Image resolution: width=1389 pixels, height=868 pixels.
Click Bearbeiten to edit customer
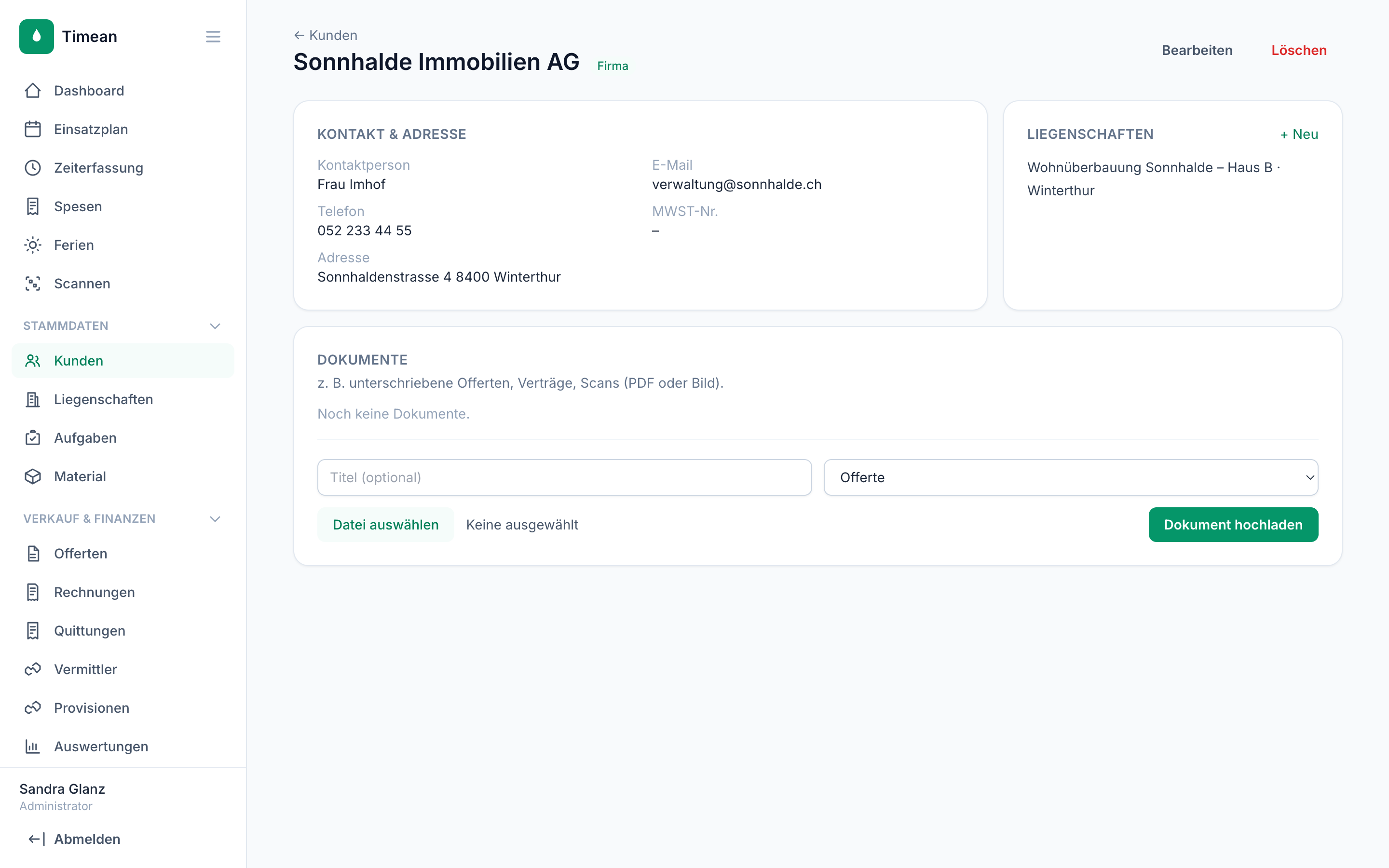click(x=1197, y=51)
